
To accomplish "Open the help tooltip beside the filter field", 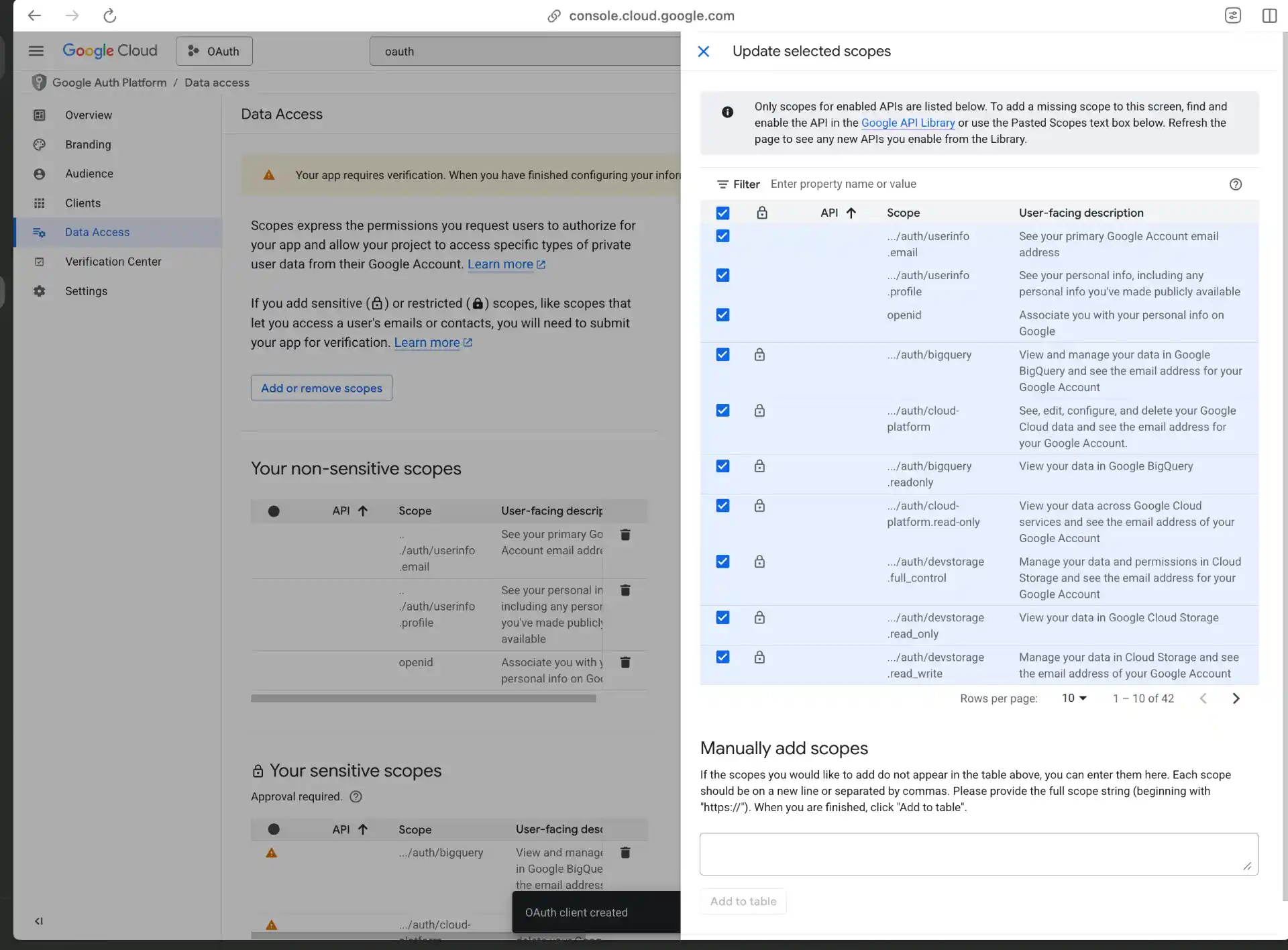I will coord(1236,184).
